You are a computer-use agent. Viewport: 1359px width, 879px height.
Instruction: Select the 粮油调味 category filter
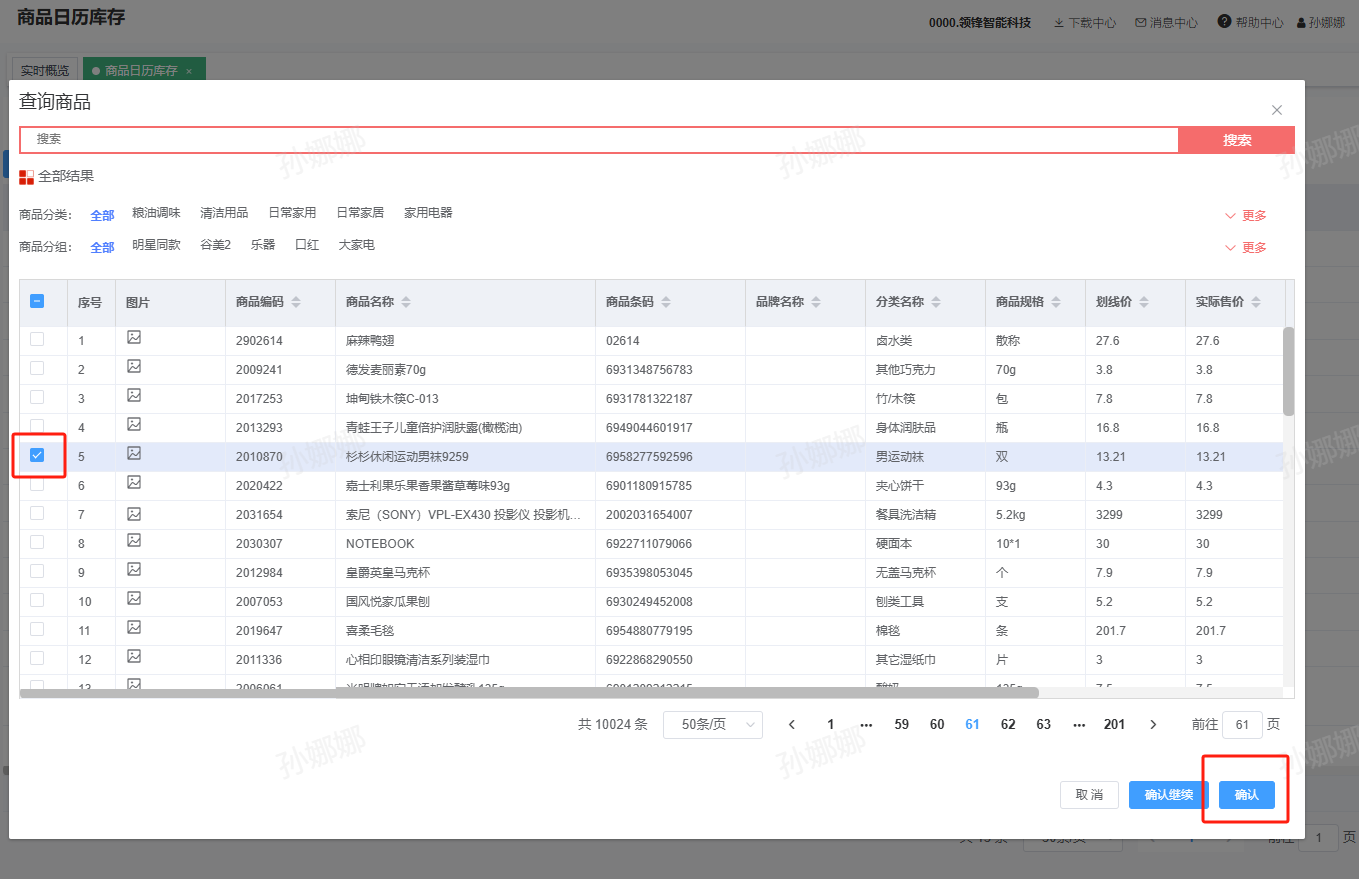pos(156,213)
